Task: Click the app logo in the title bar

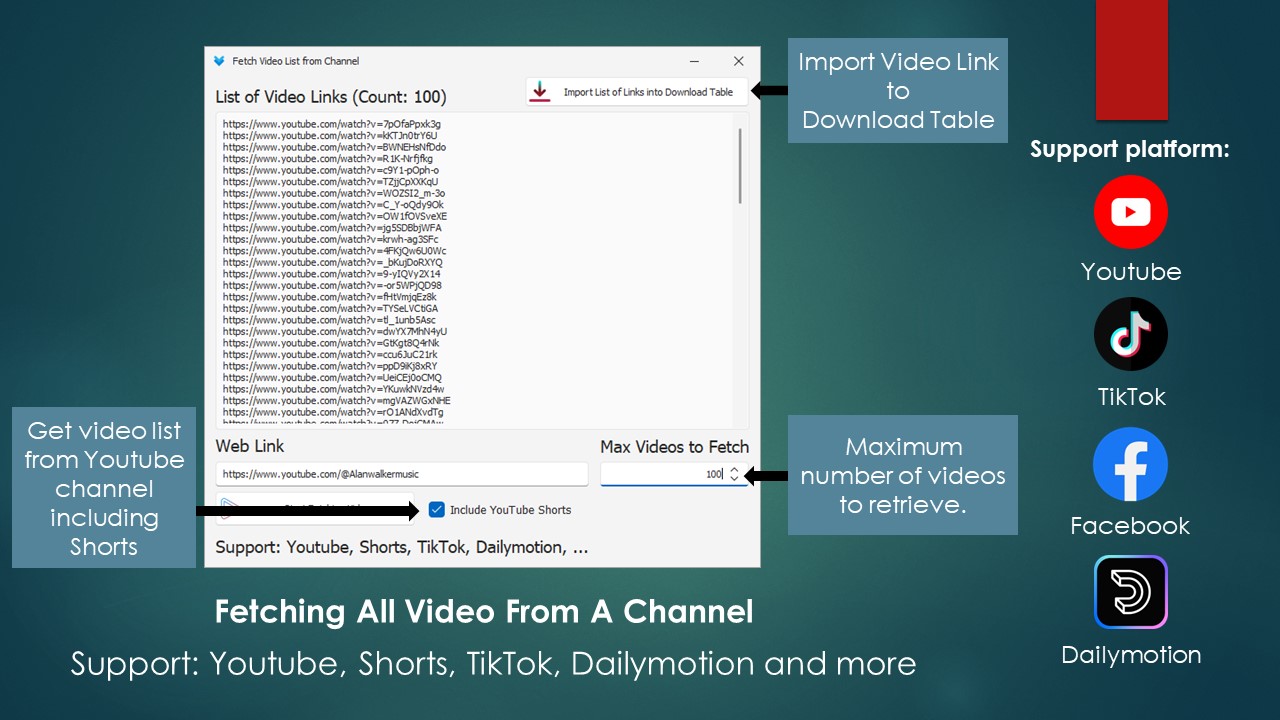Action: pos(219,60)
